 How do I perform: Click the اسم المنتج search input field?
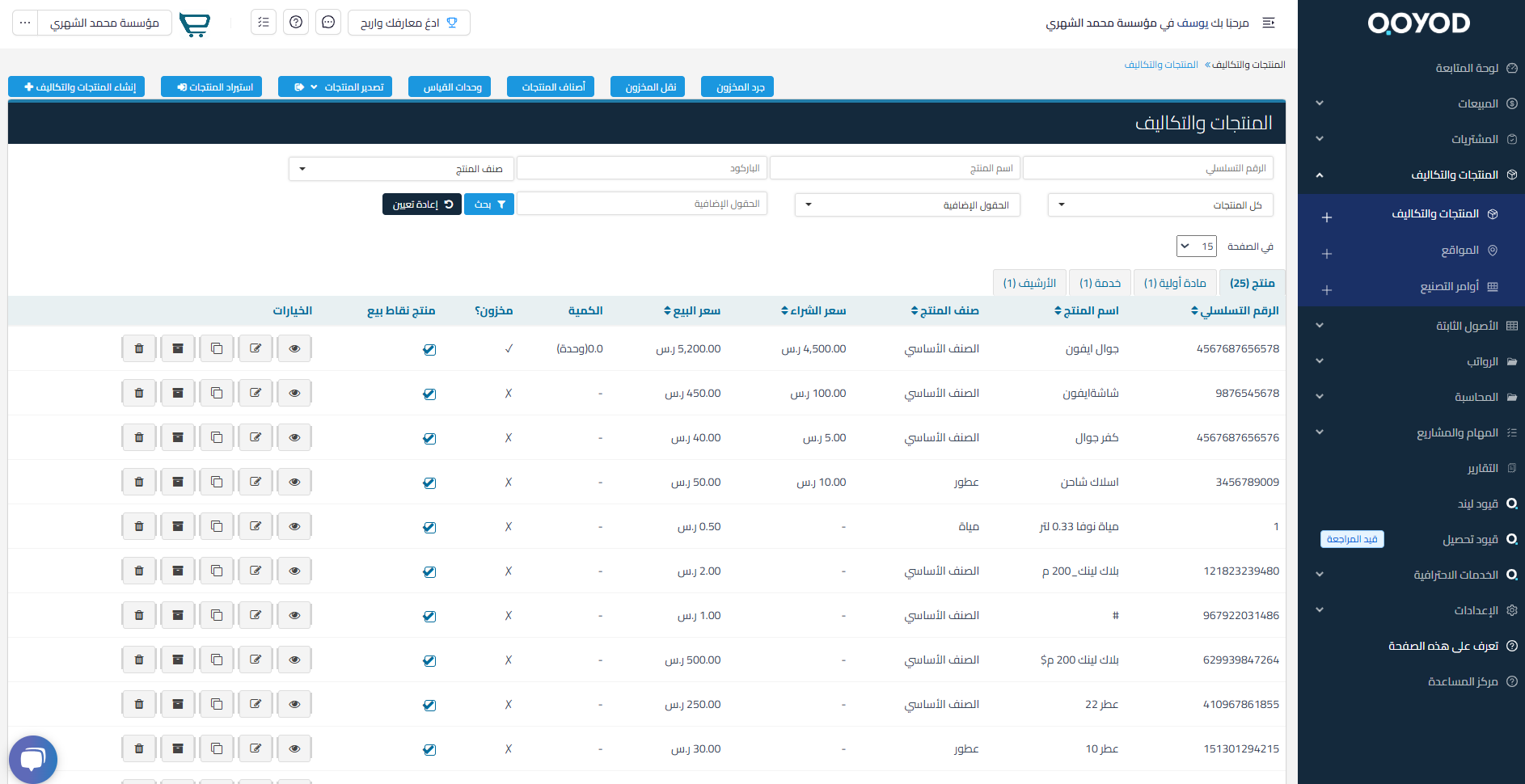(x=894, y=168)
